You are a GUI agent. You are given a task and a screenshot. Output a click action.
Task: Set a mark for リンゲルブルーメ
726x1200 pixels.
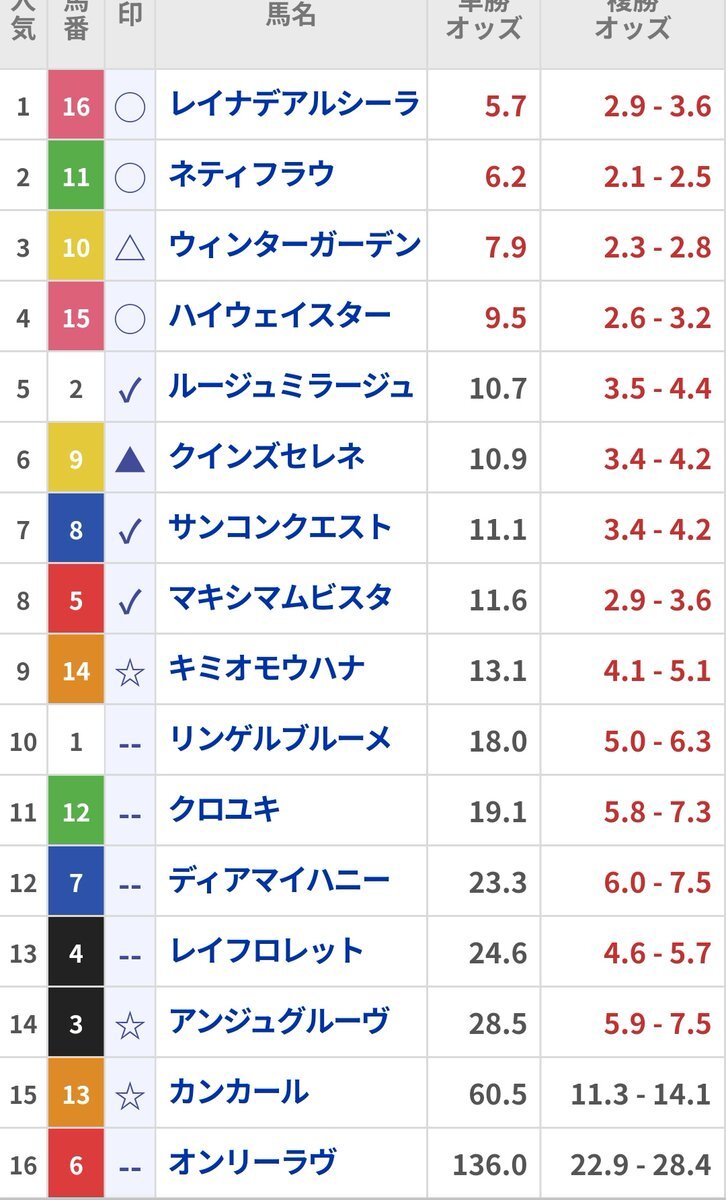[130, 744]
